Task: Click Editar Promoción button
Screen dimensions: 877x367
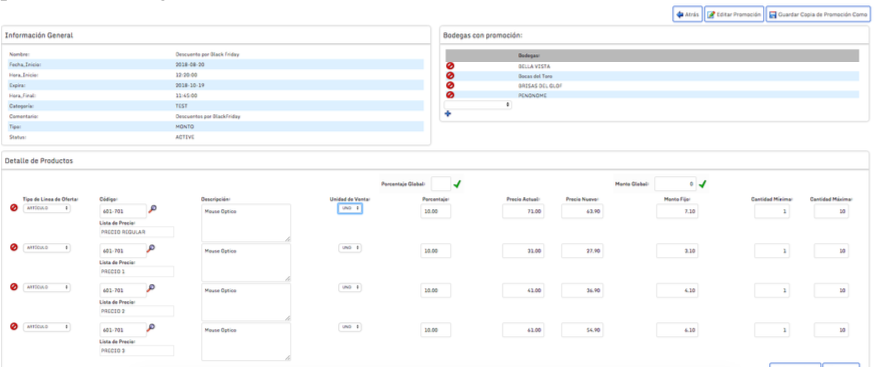Action: pyautogui.click(x=734, y=15)
